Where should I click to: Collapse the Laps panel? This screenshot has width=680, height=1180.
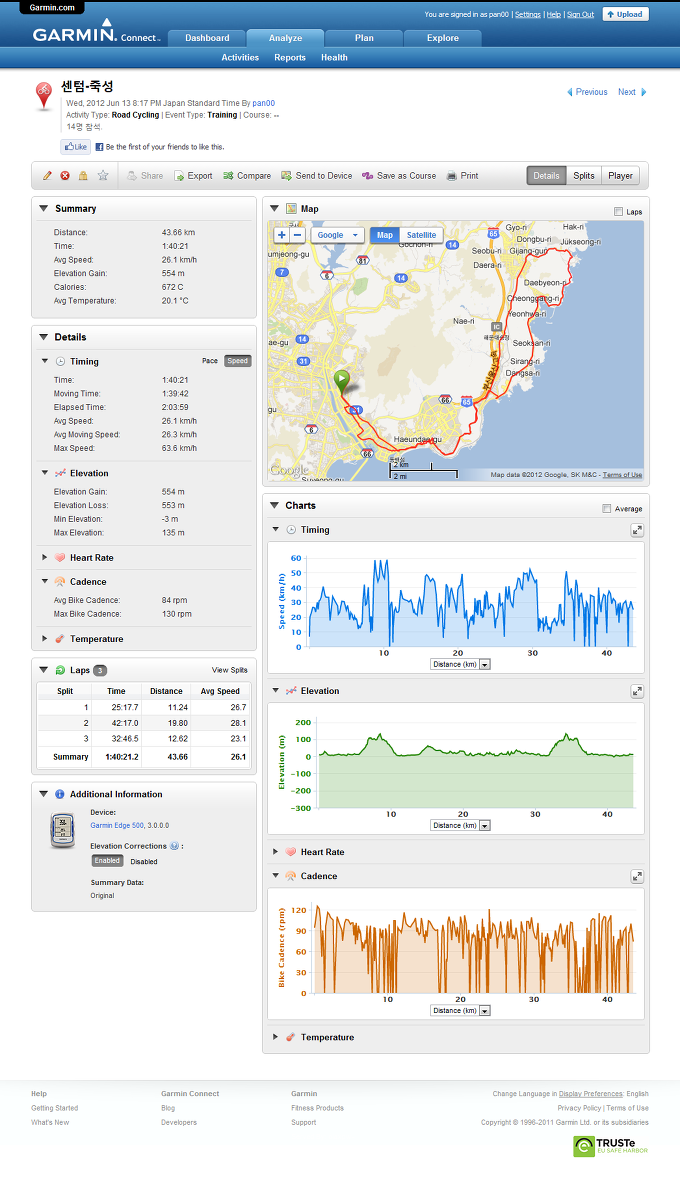[x=44, y=670]
